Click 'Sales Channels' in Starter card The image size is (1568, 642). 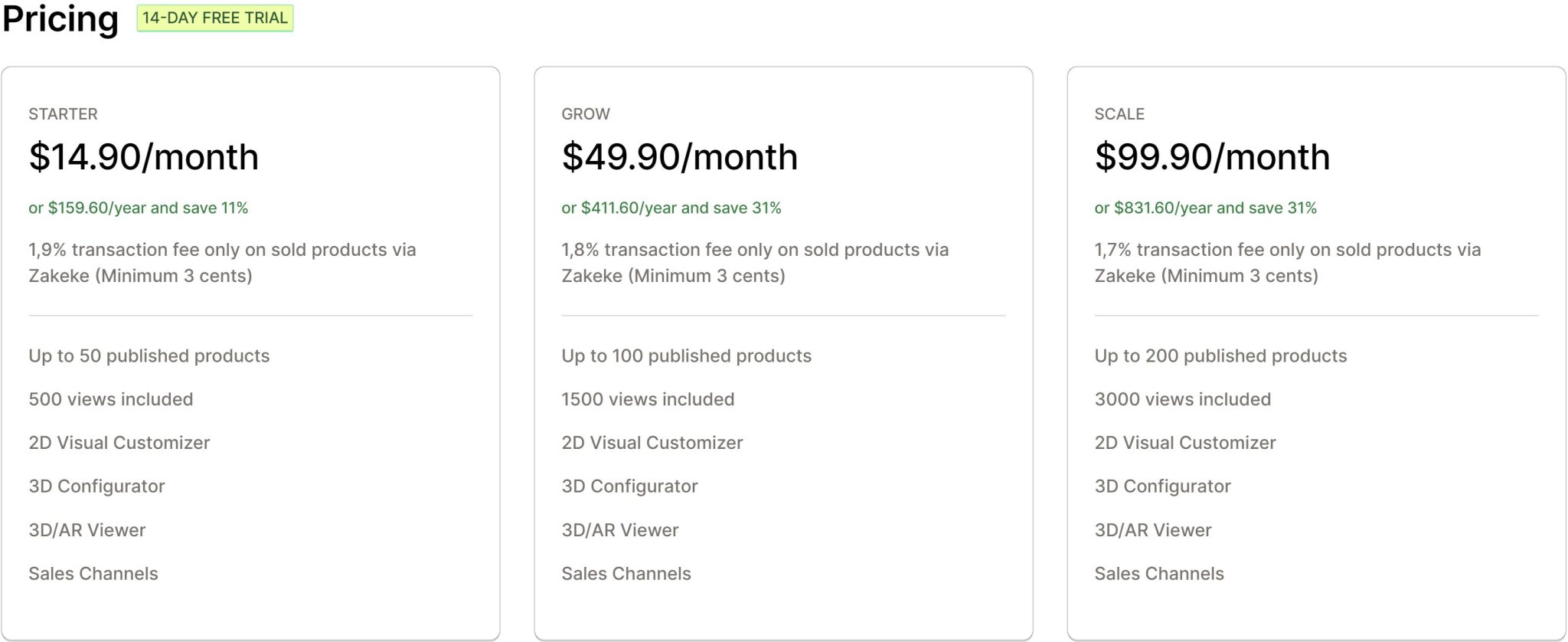[93, 574]
